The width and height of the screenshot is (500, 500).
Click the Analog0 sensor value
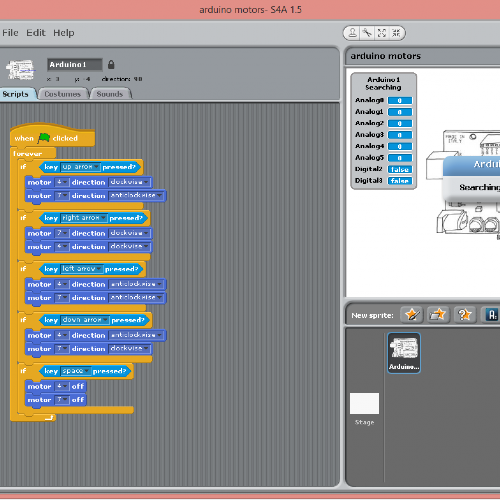[400, 100]
